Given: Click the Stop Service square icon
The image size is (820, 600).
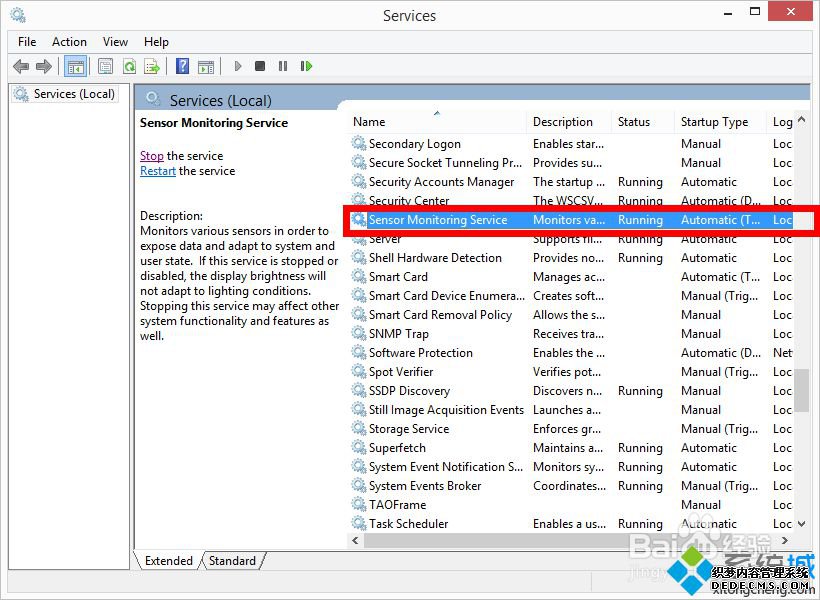Looking at the screenshot, I should pyautogui.click(x=260, y=66).
